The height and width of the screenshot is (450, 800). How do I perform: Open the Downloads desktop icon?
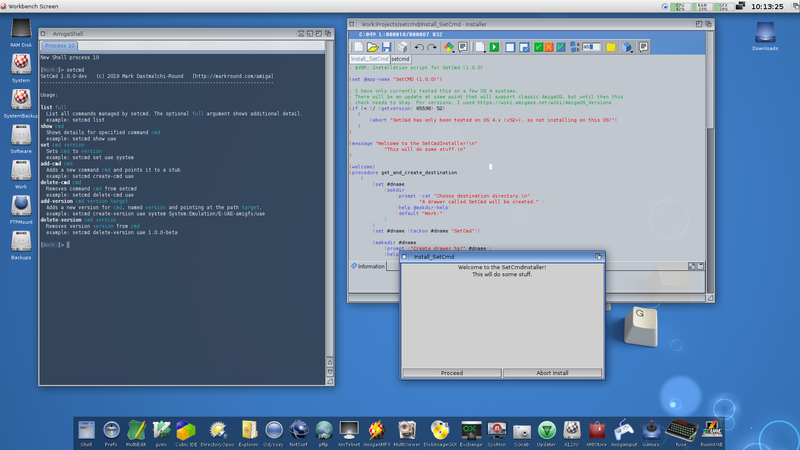coord(765,32)
